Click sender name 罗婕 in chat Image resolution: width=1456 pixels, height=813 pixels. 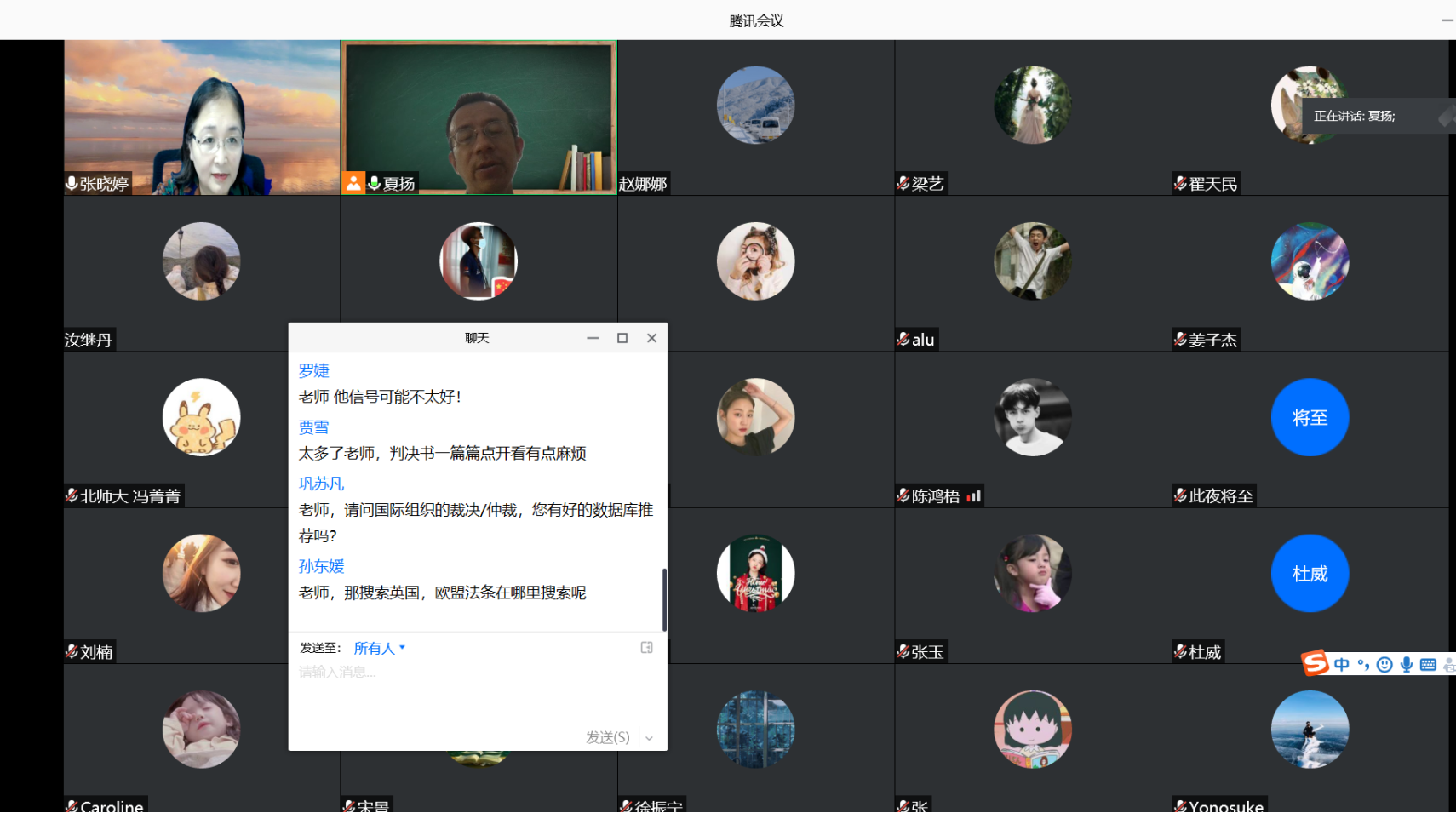[313, 370]
